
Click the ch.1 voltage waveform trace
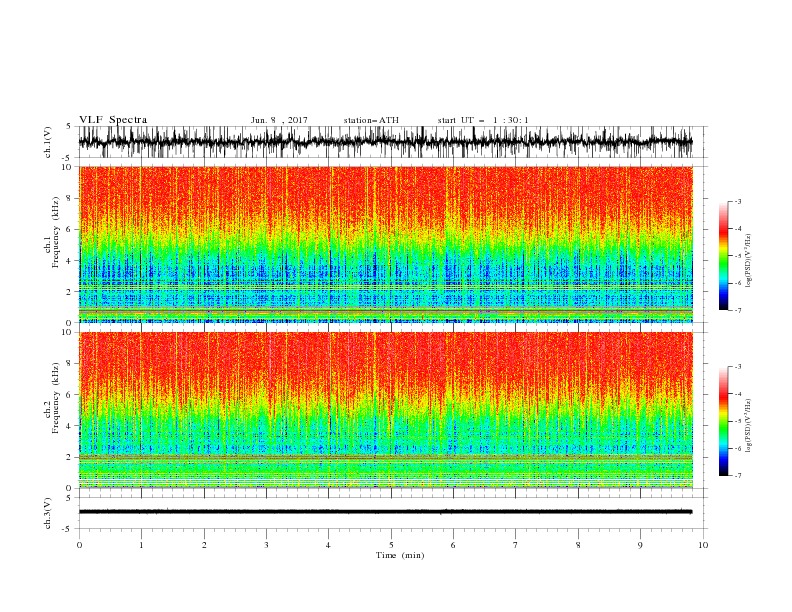tap(385, 142)
